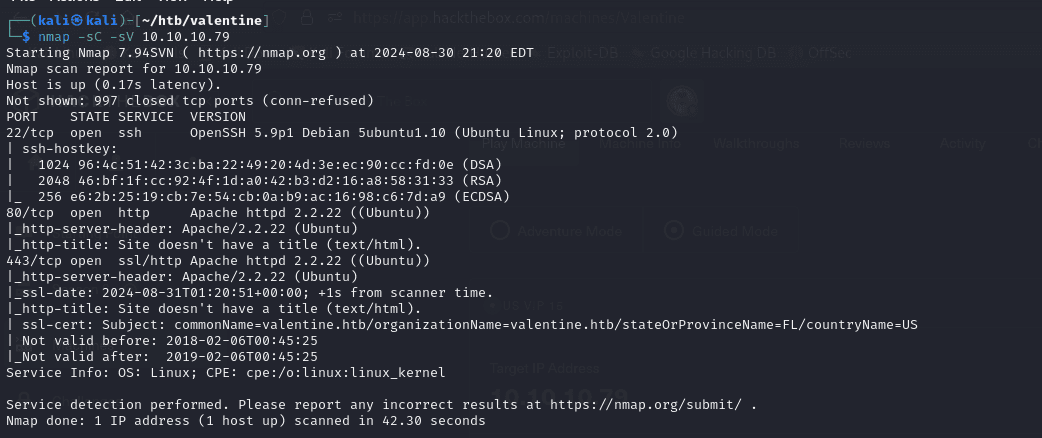Select the Guided Mode radio button
The image size is (1042, 438).
[x=676, y=229]
